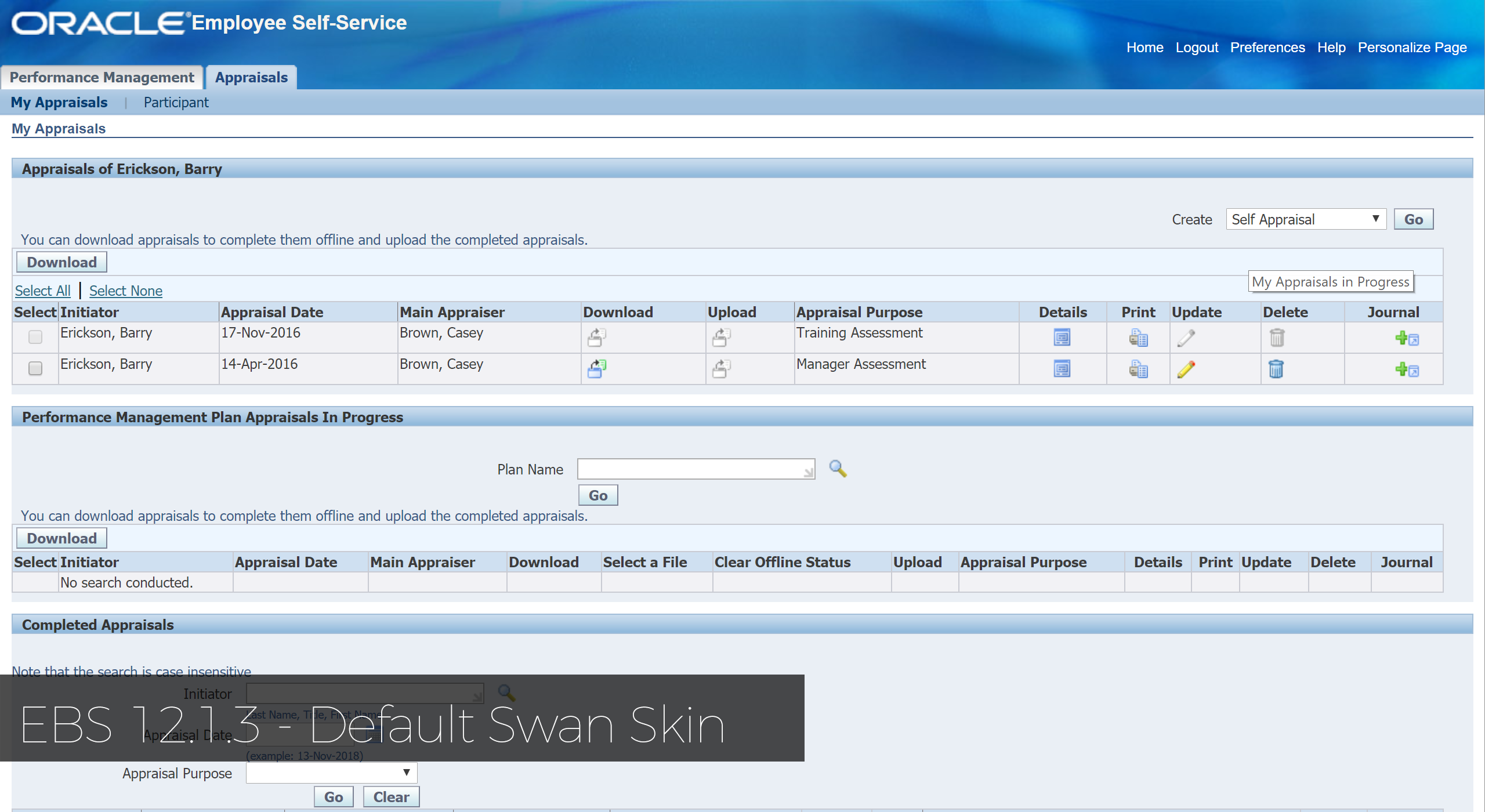Download the 17-Nov-2016 Training Assessment appraisal icon

click(597, 338)
